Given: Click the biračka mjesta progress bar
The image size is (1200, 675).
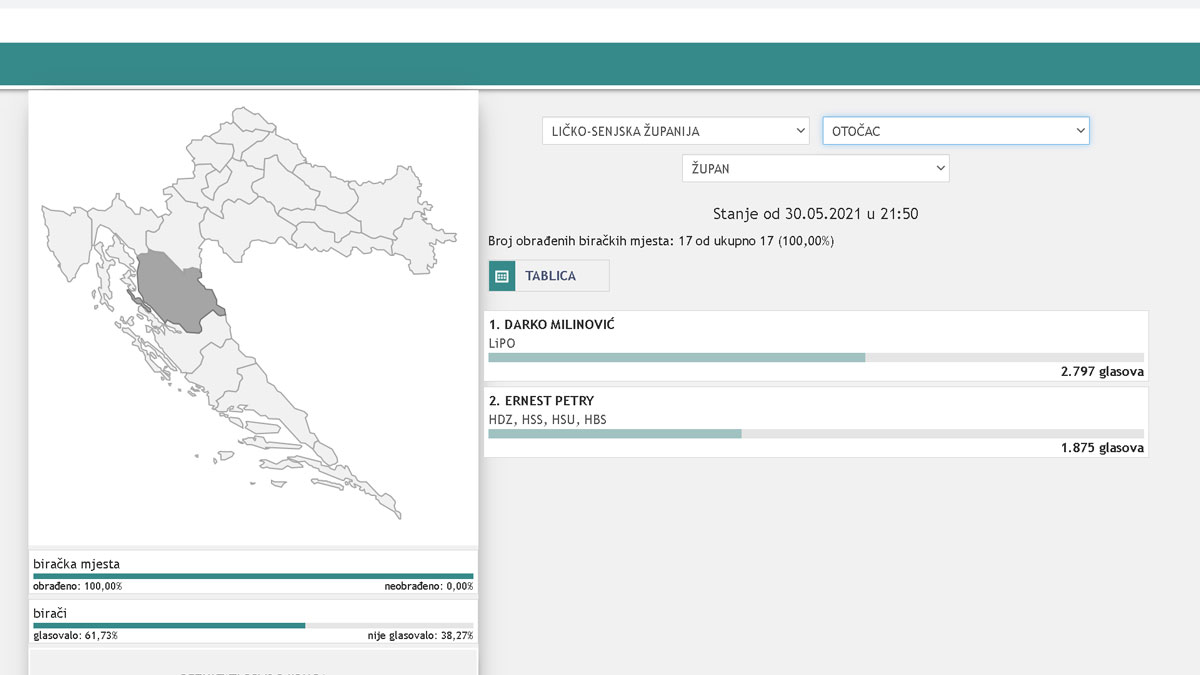Looking at the screenshot, I should (x=253, y=576).
